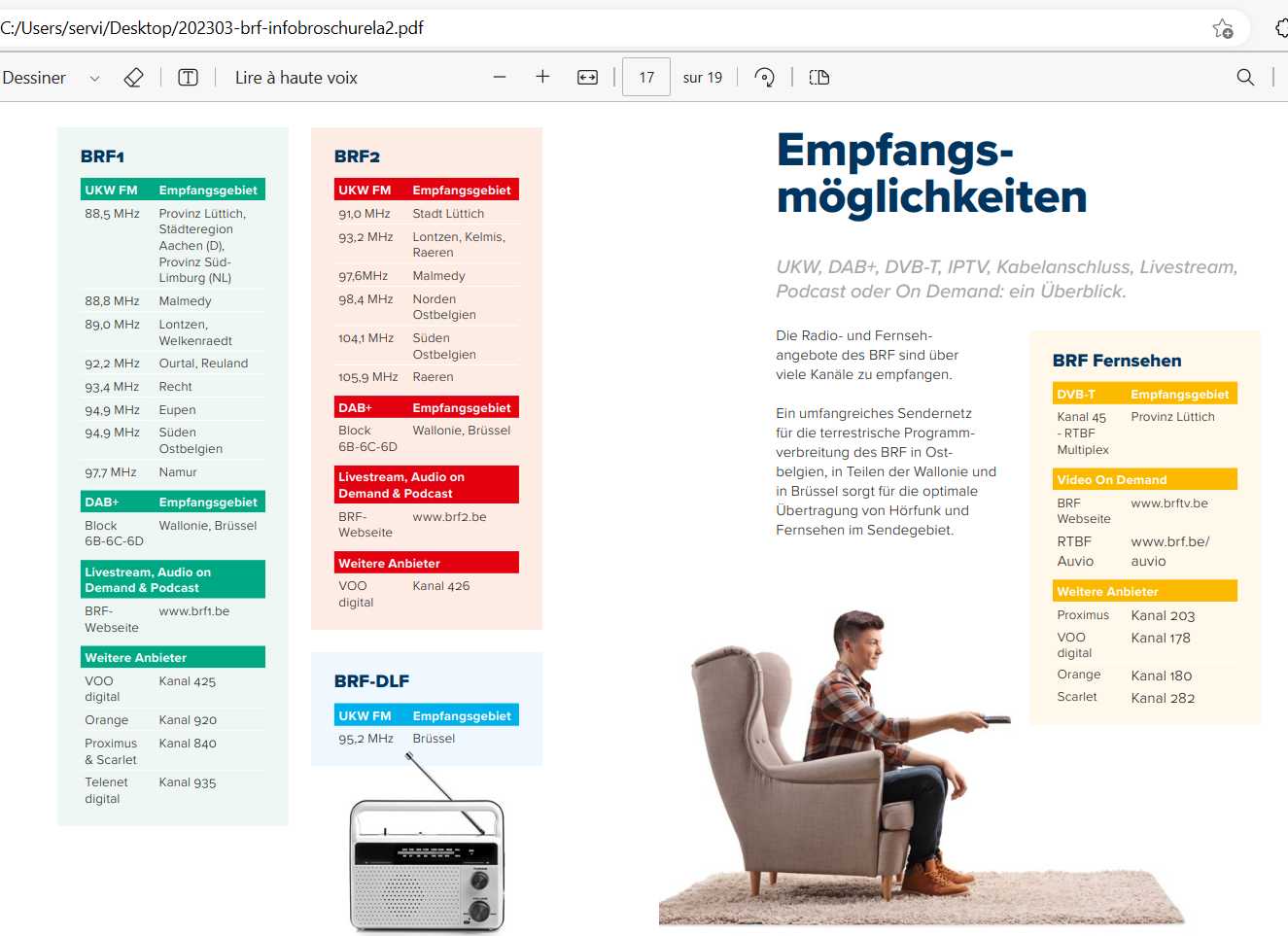The image size is (1288, 936).
Task: Select Kanal 840 for Proximus & Scarlet
Action: point(188,744)
